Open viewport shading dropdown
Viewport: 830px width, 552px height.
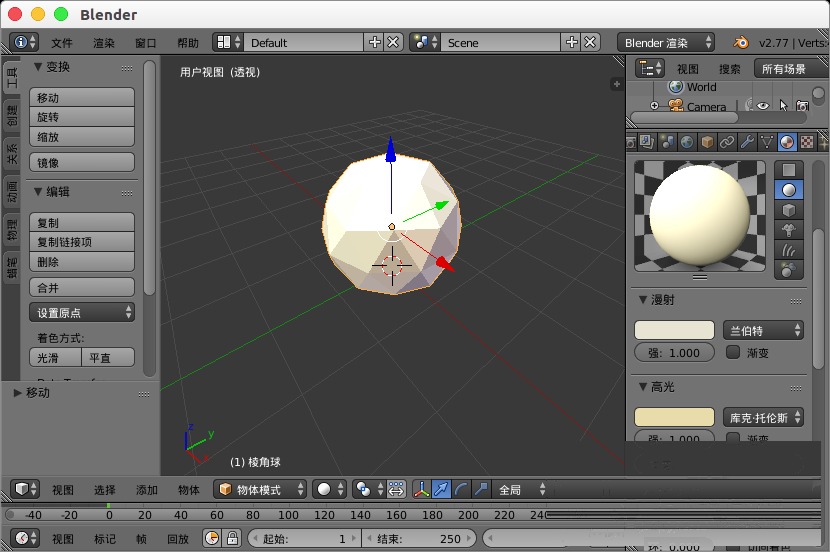[329, 489]
